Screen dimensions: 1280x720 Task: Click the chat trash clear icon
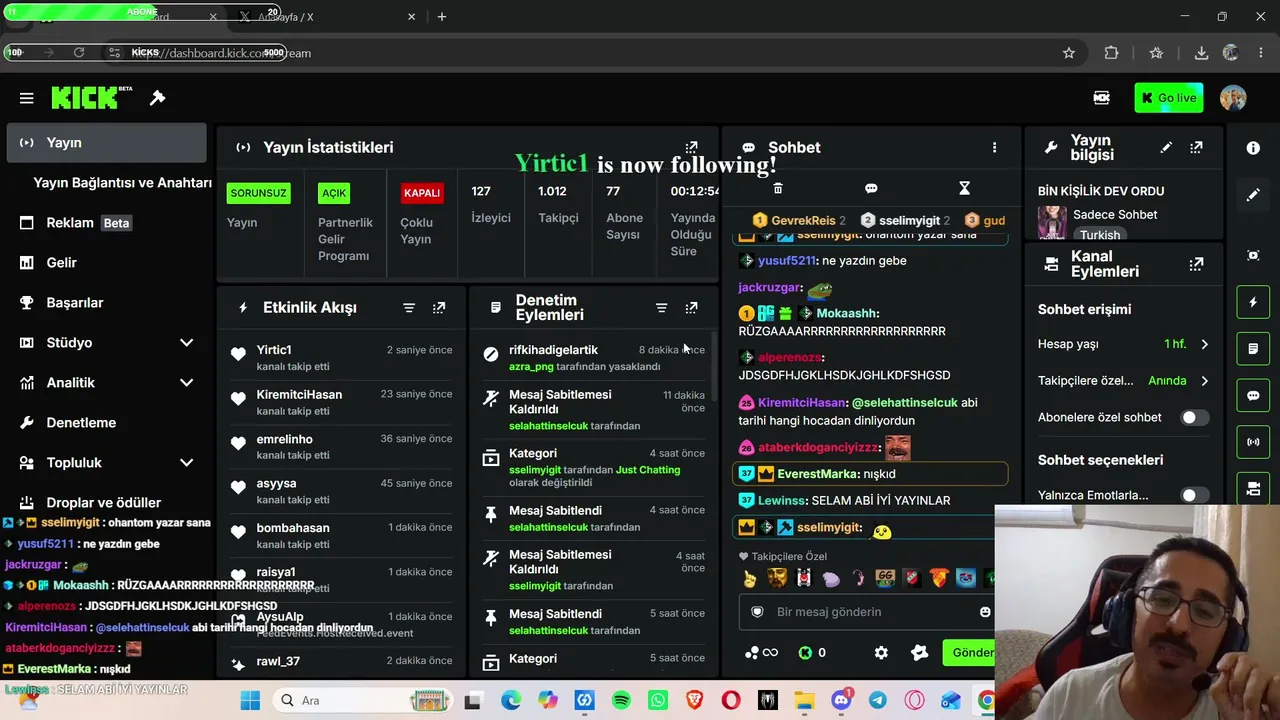coord(778,188)
